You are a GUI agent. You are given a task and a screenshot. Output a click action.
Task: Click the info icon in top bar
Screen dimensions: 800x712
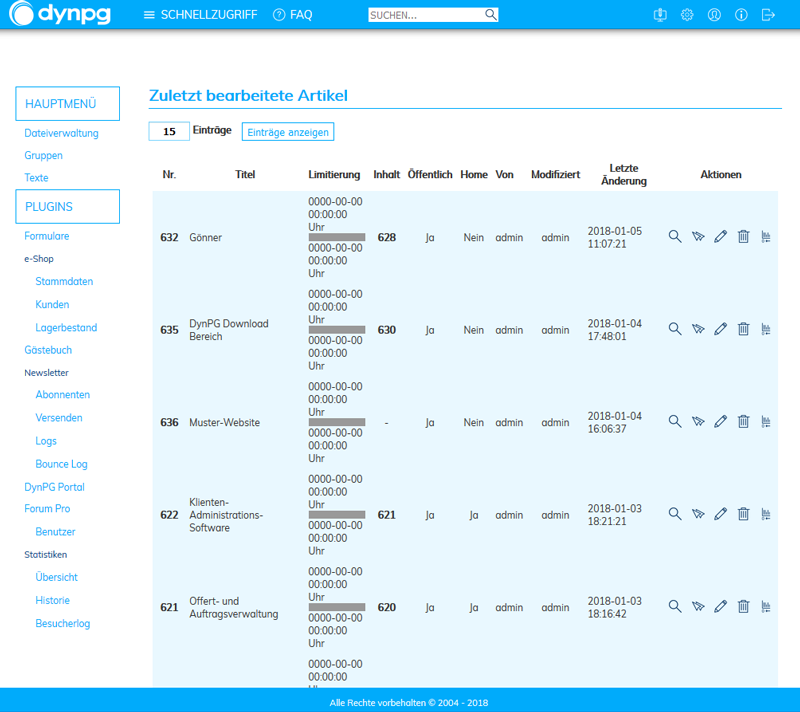pyautogui.click(x=741, y=15)
